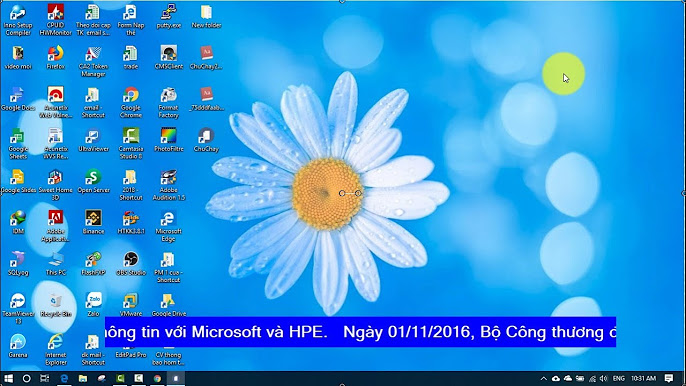Screen dimensions: 686x386
Task: Select the HTKK3.8.1 desktop icon
Action: click(x=130, y=222)
